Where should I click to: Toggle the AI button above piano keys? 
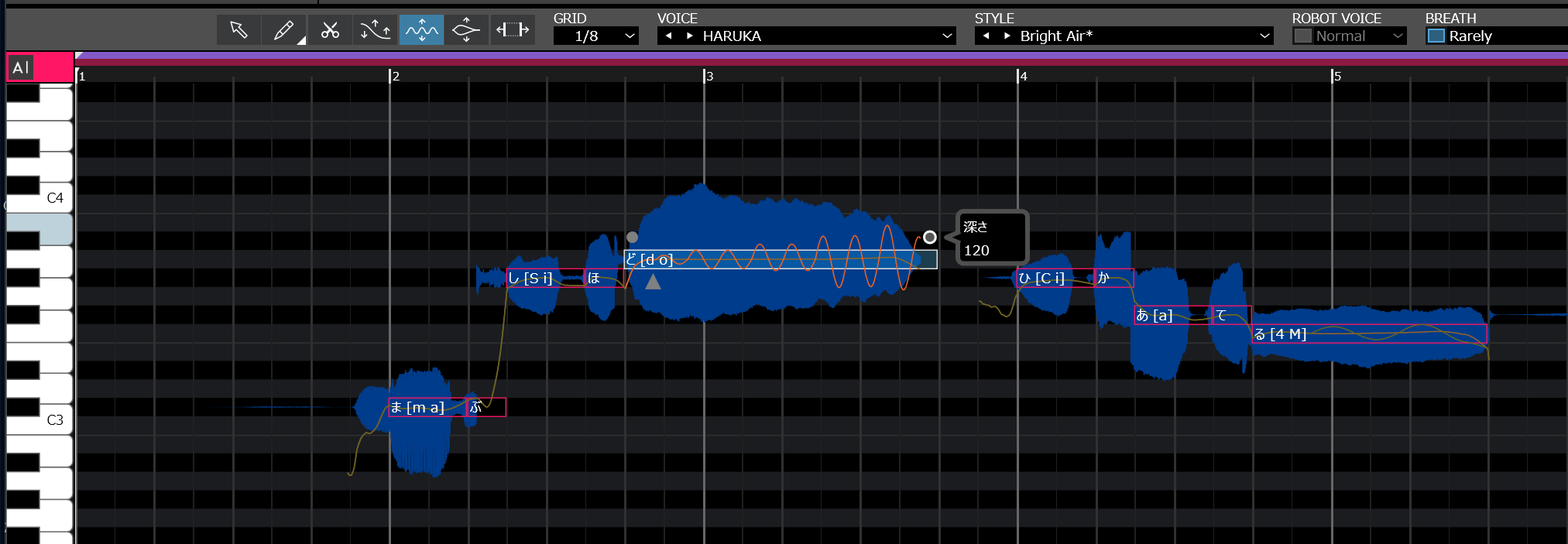[21, 67]
